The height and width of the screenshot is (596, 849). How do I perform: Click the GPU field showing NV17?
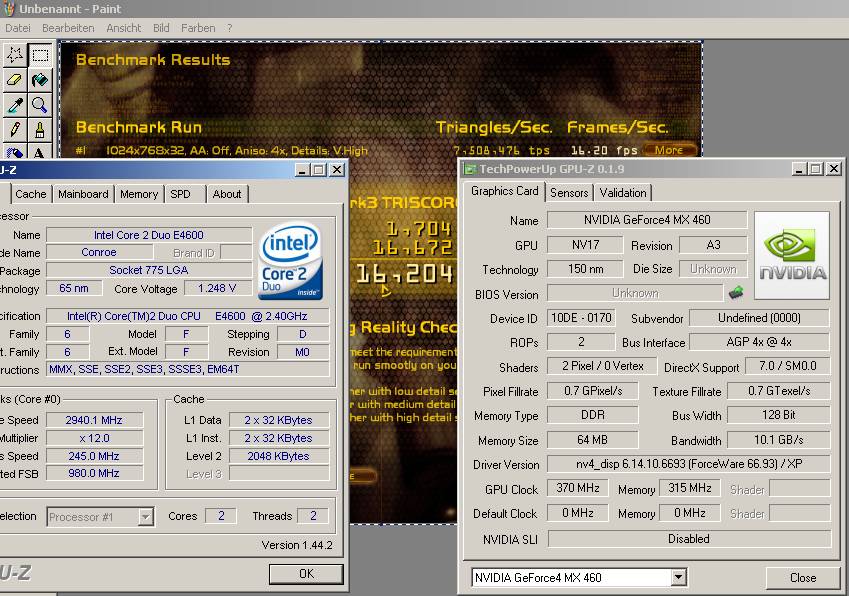[x=585, y=245]
